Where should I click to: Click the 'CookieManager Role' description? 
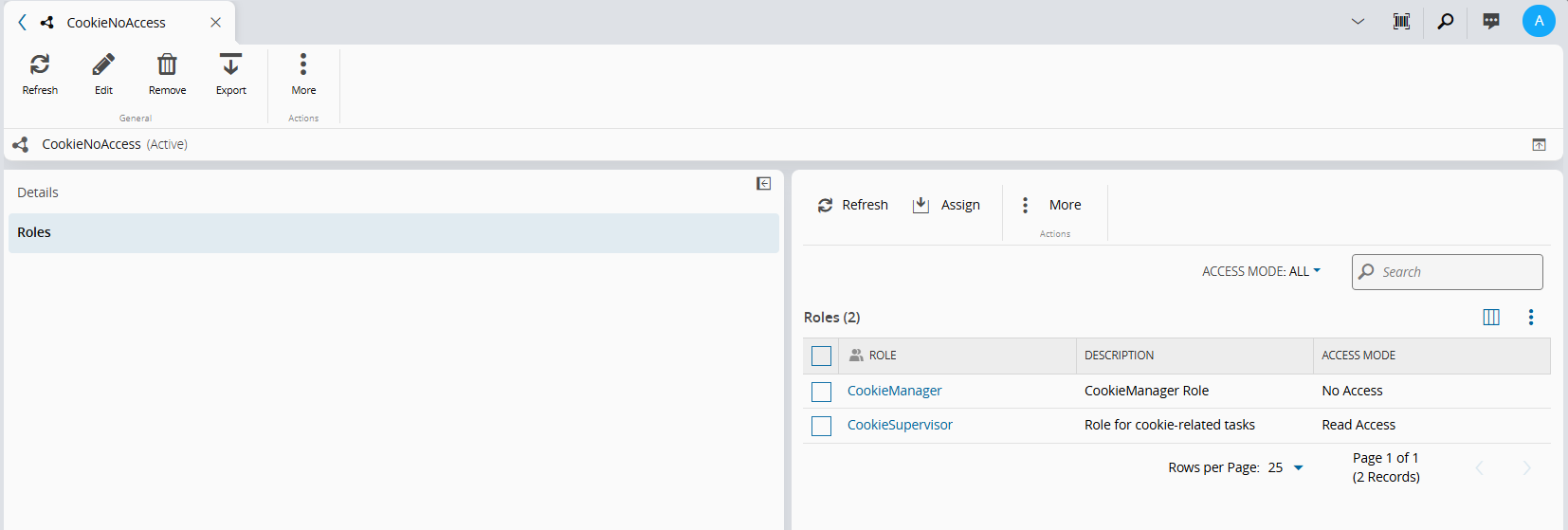(x=1146, y=391)
